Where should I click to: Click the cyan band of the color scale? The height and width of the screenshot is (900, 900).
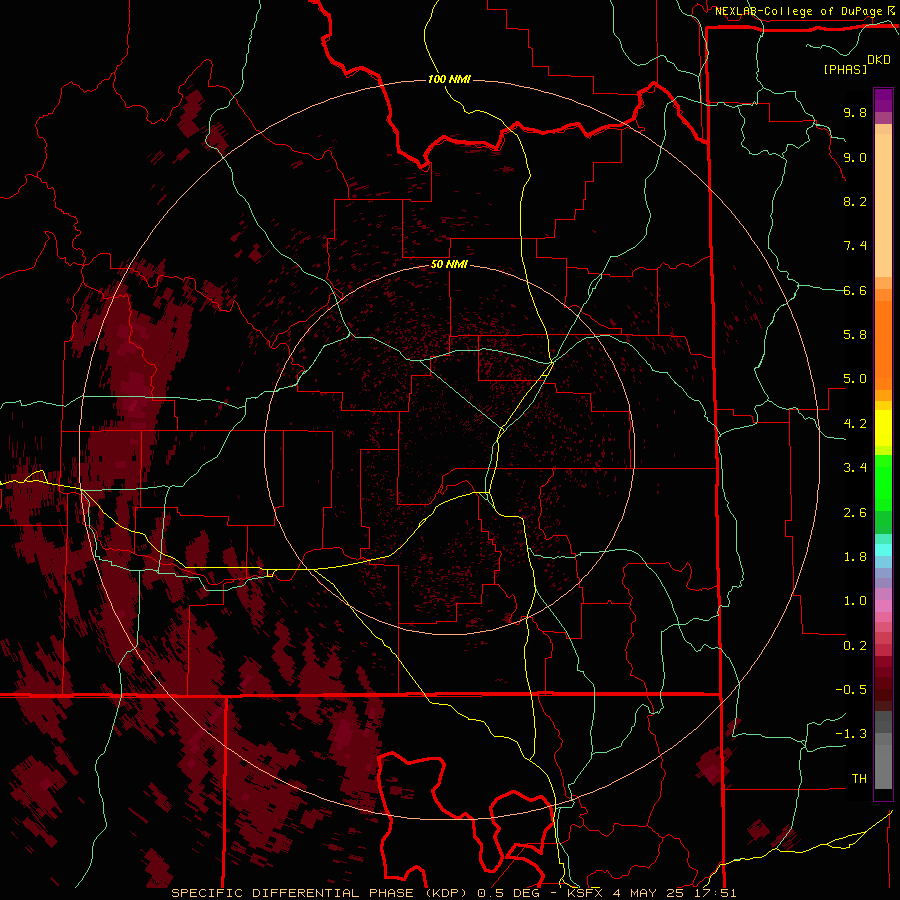[883, 550]
